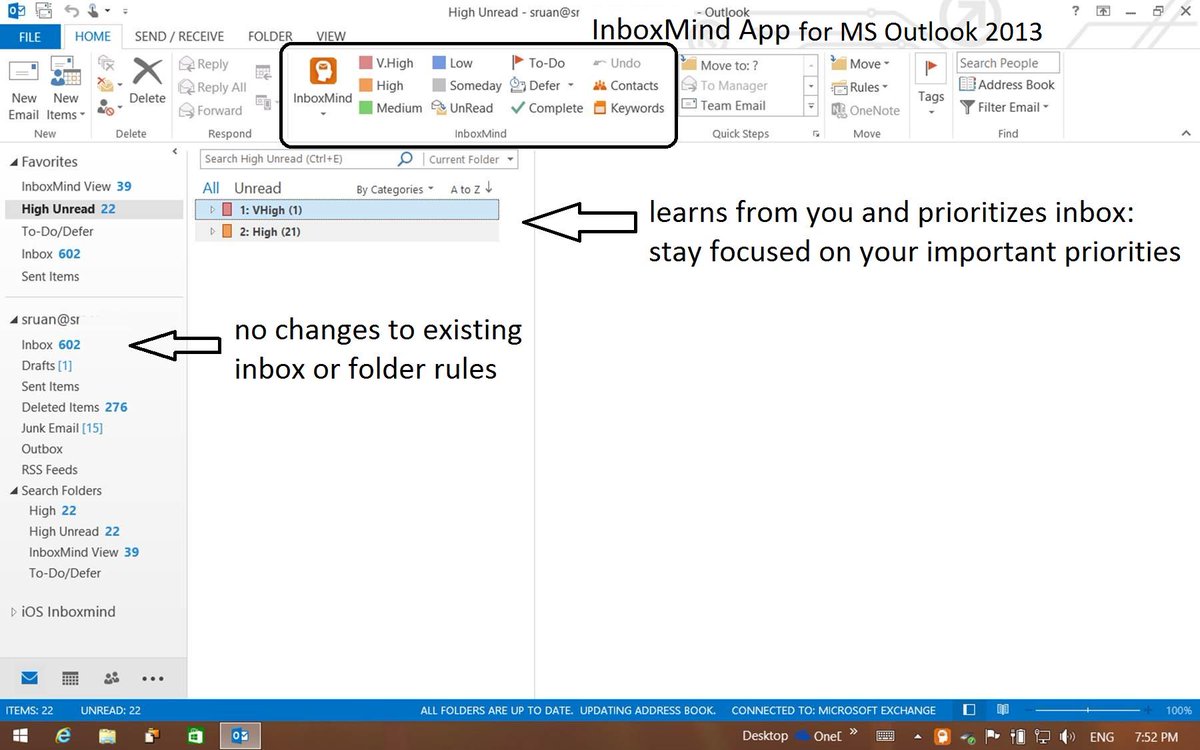Open the New Items dropdown
The image size is (1200, 750).
[x=66, y=88]
